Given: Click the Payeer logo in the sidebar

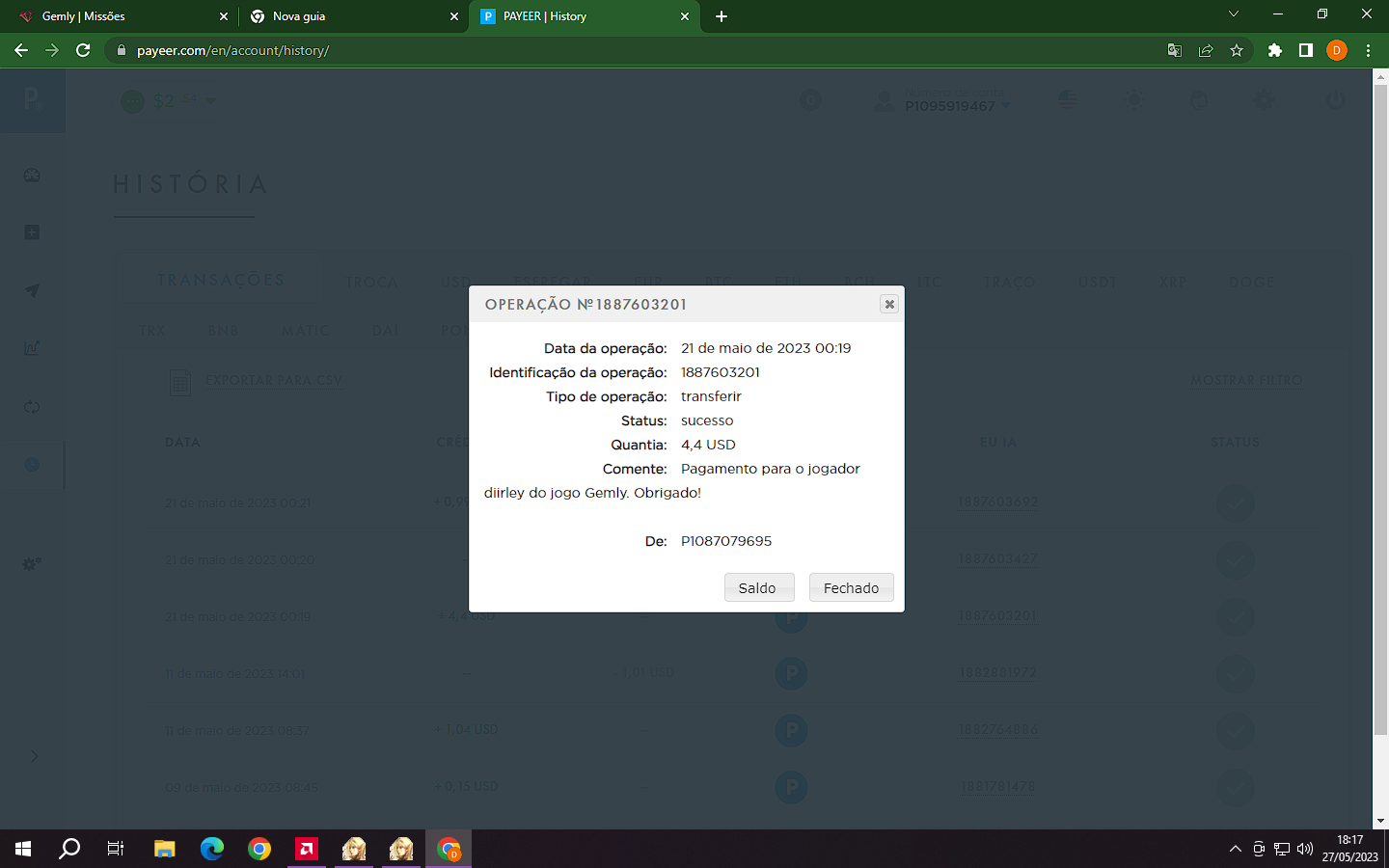Looking at the screenshot, I should (32, 99).
